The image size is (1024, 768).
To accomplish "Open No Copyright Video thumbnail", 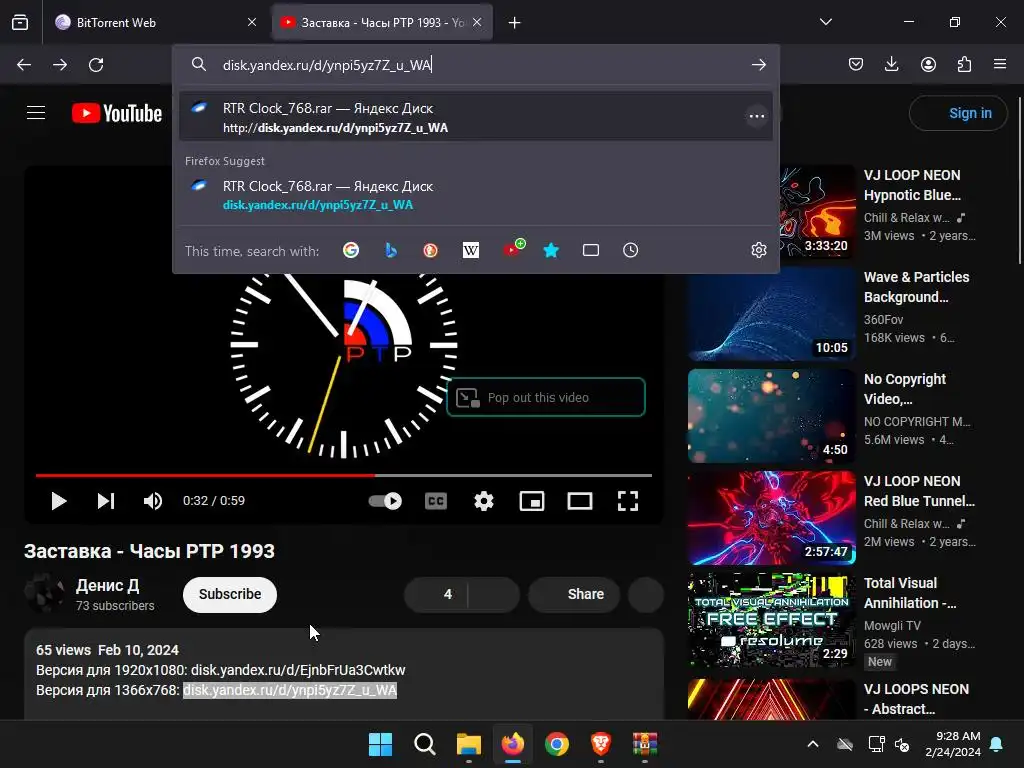I will click(x=772, y=416).
